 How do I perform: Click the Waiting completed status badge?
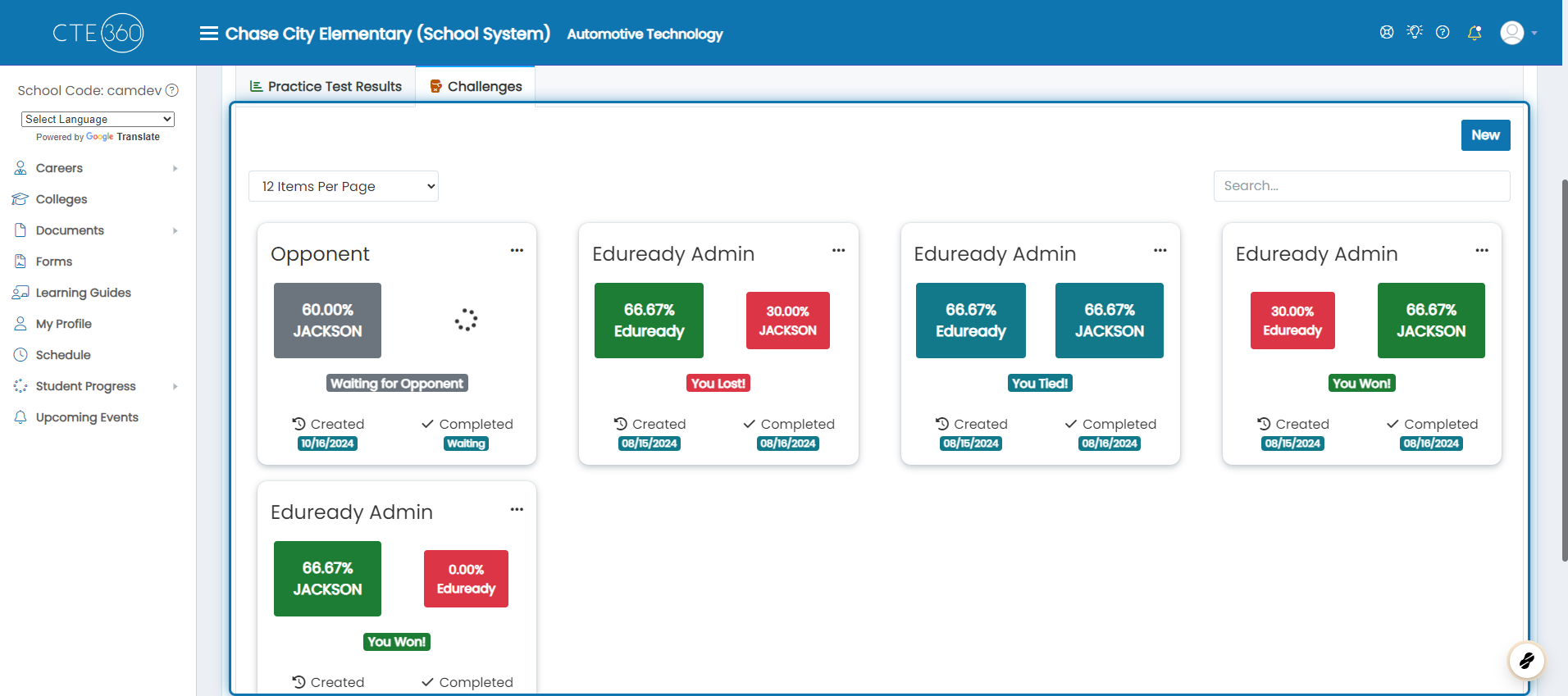point(466,444)
